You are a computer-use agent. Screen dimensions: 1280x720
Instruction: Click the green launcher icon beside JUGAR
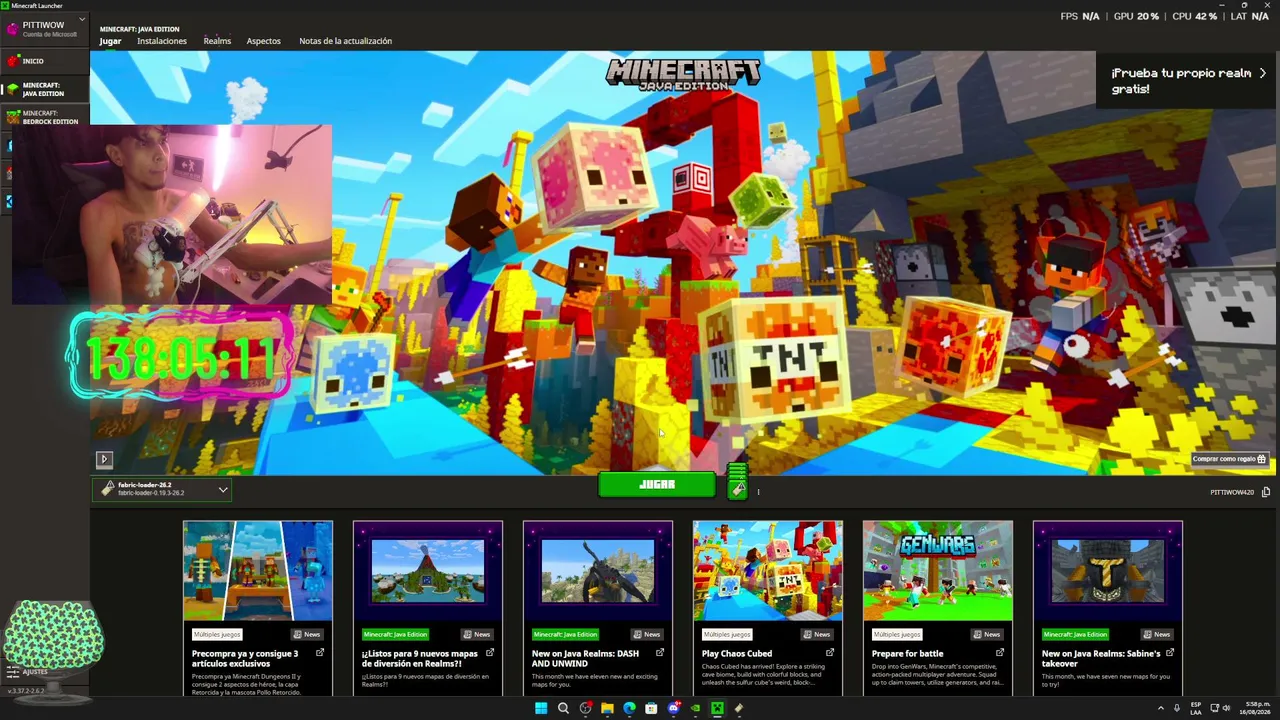(x=737, y=480)
